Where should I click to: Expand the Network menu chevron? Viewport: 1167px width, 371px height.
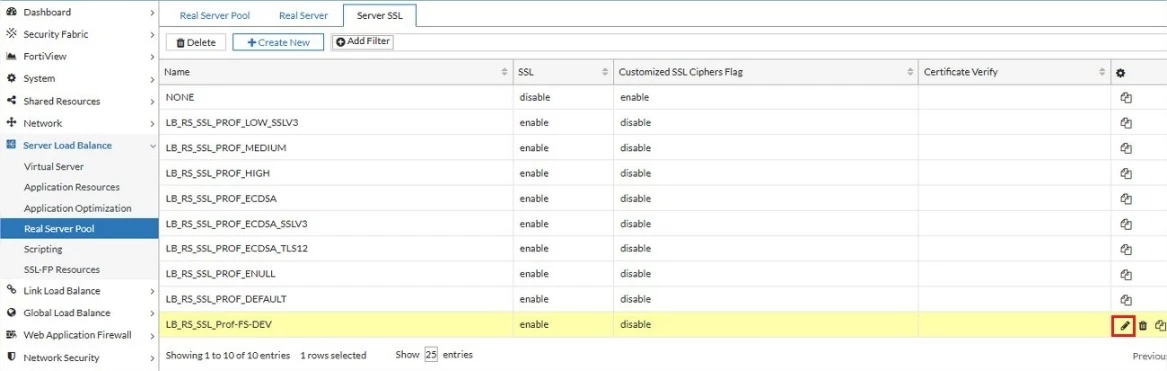coord(152,124)
